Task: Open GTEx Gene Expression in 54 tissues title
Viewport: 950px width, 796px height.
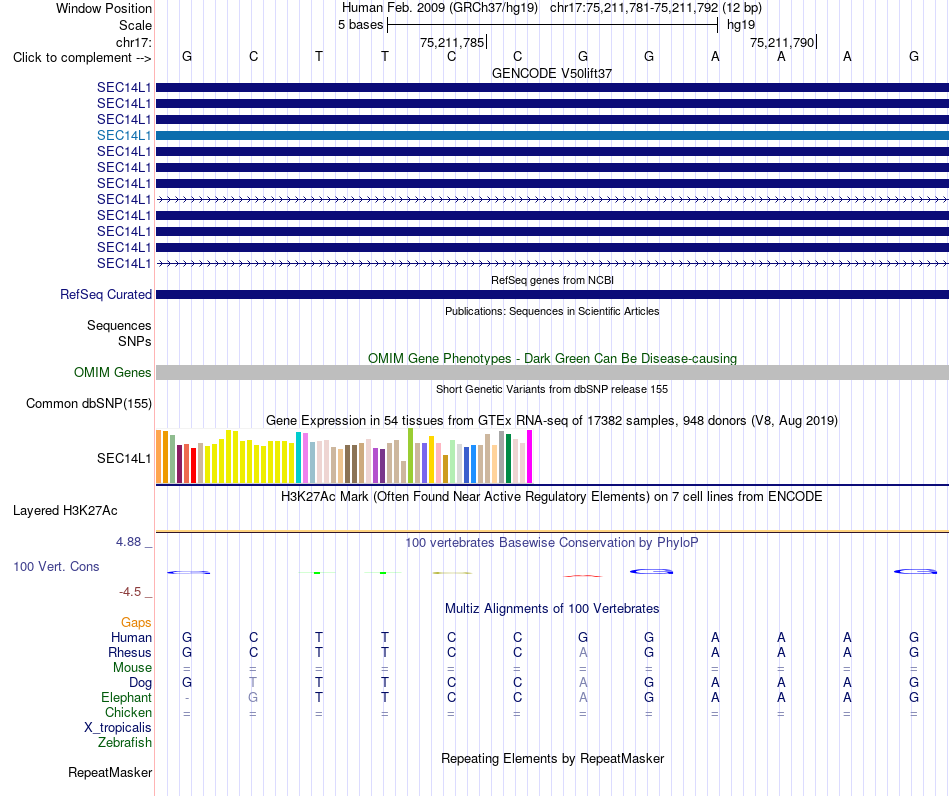Action: click(x=552, y=420)
